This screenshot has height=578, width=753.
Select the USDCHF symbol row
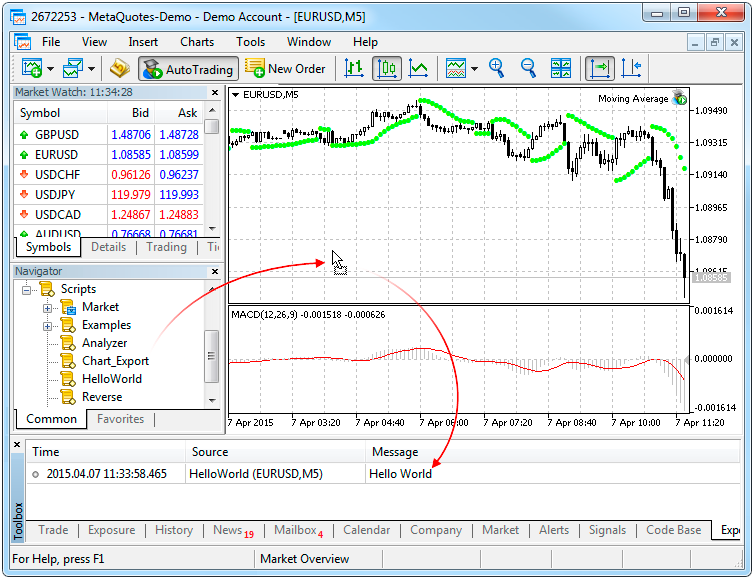(x=109, y=175)
